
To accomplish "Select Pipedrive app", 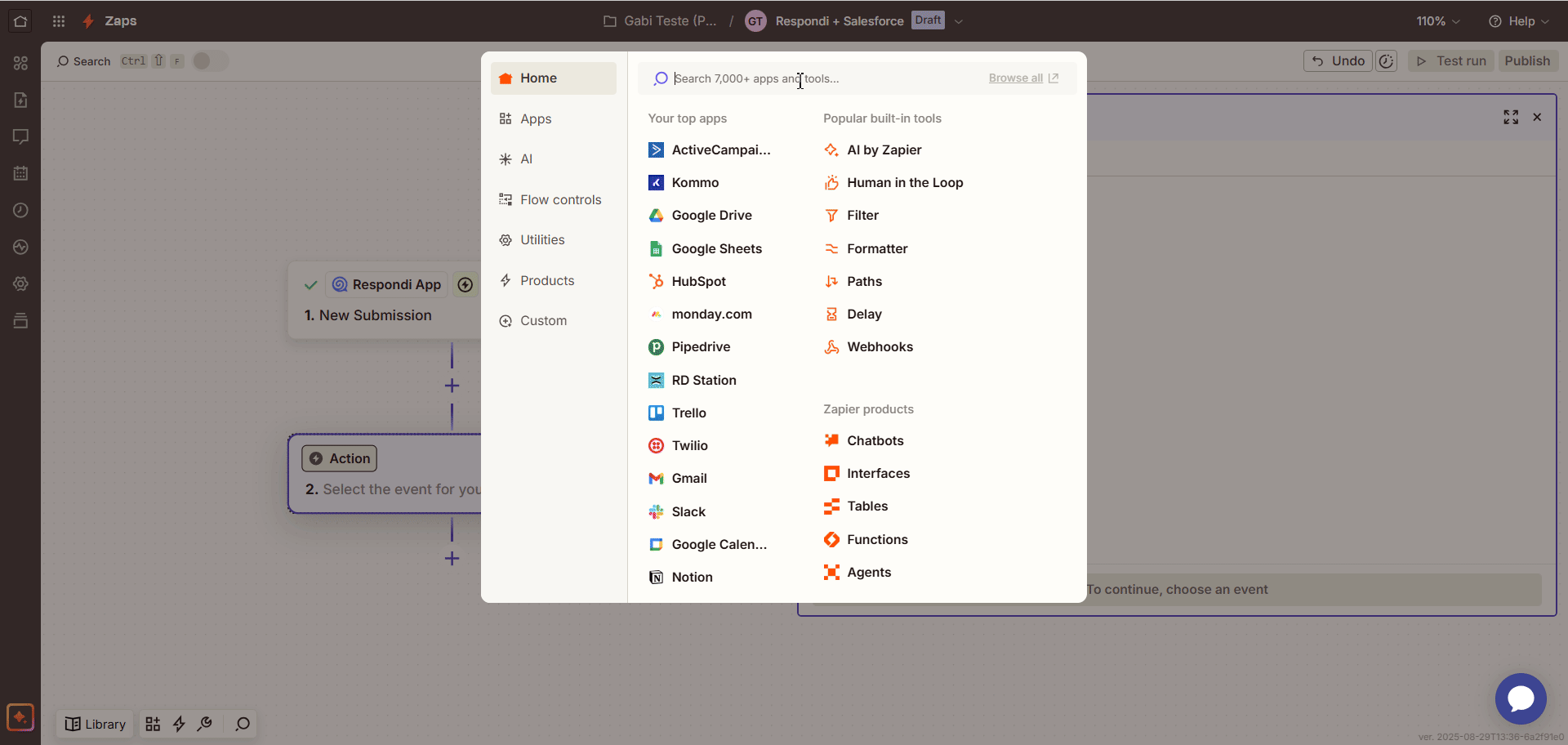I will click(689, 347).
